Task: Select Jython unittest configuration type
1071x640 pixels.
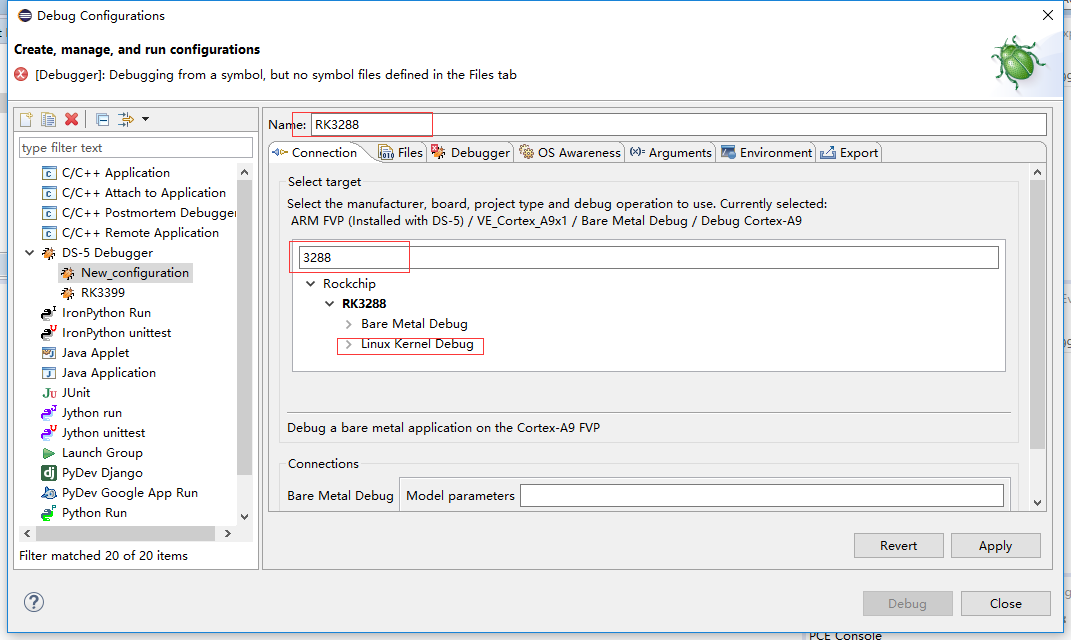Action: pyautogui.click(x=103, y=432)
